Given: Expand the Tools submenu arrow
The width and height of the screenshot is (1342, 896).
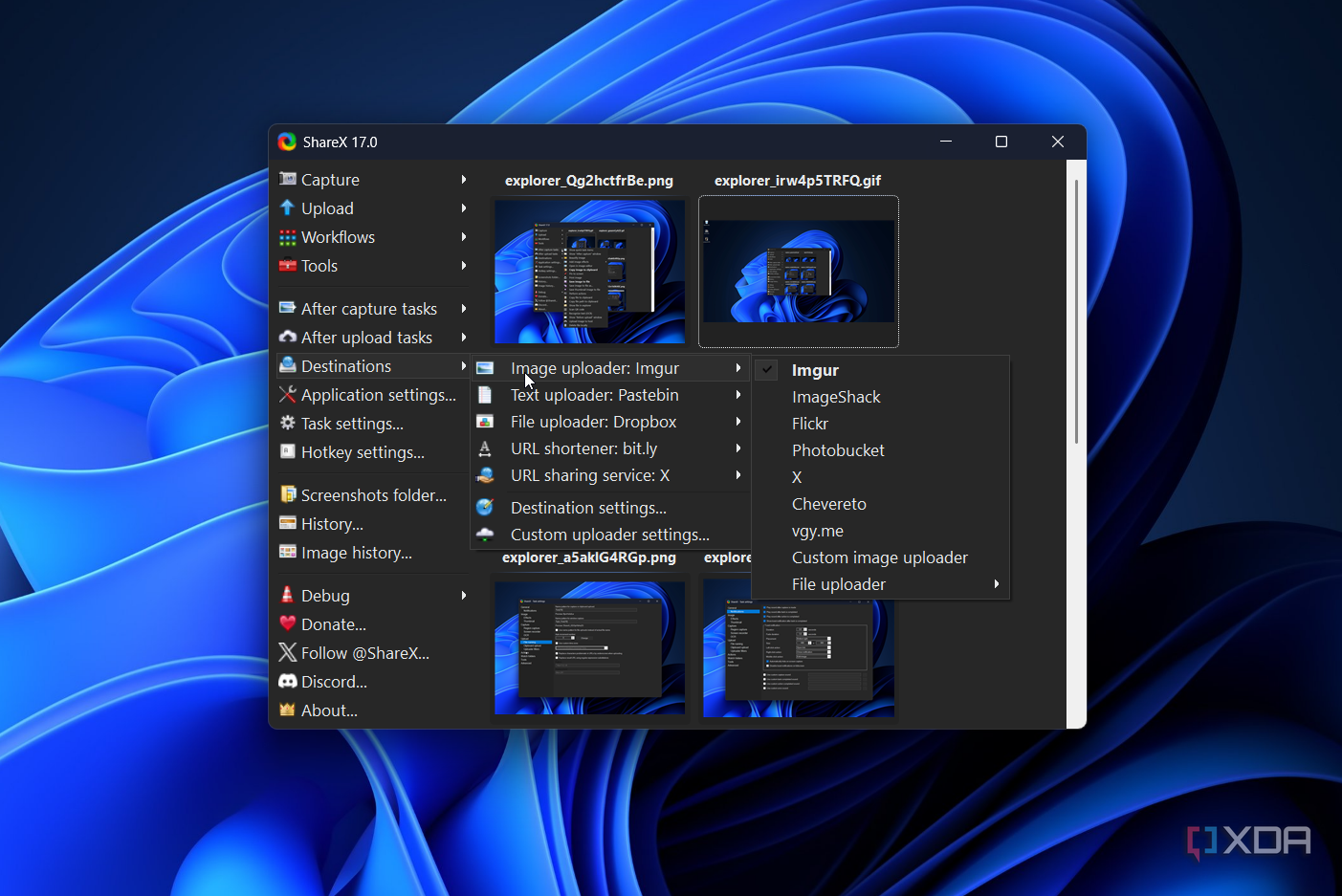Looking at the screenshot, I should [x=464, y=265].
